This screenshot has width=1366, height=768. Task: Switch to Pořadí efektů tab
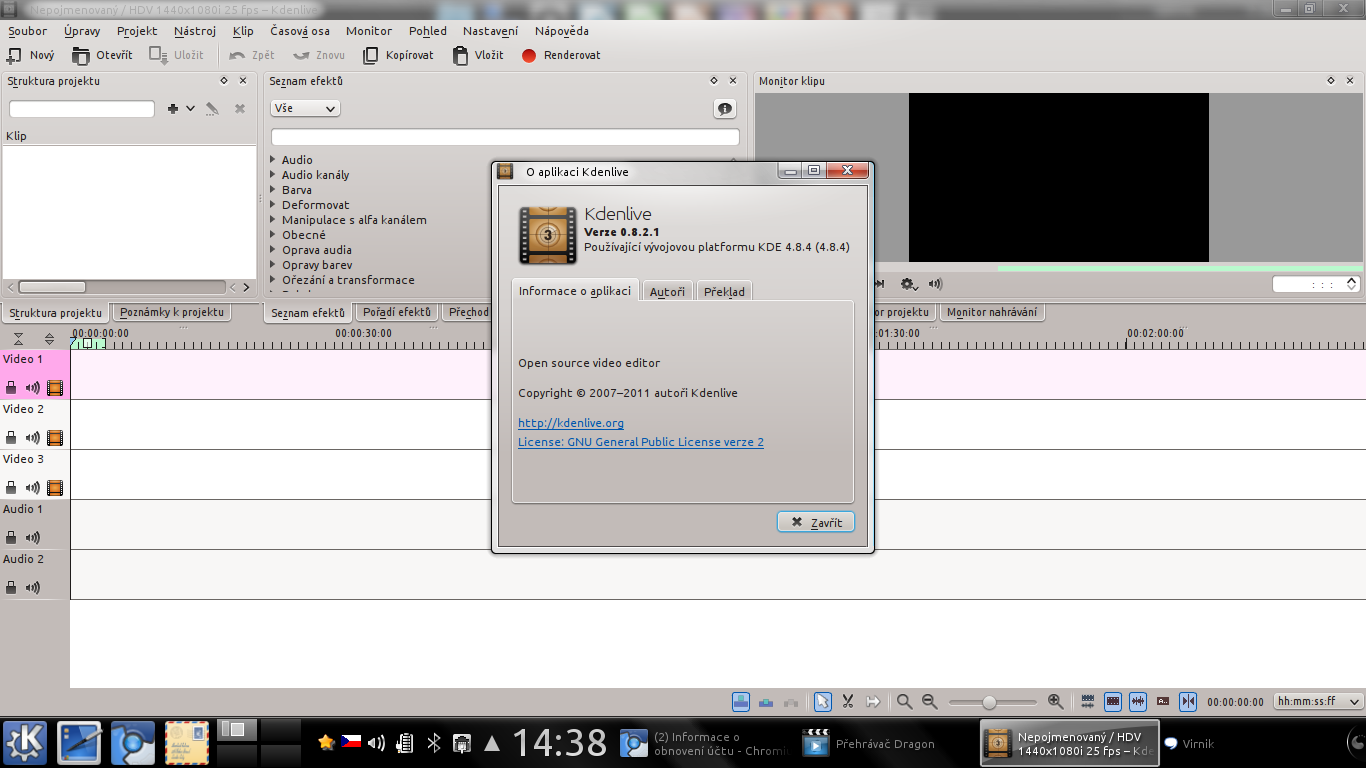click(397, 312)
